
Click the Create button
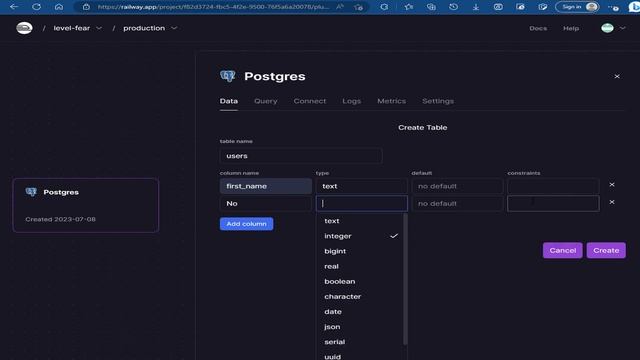click(x=606, y=250)
